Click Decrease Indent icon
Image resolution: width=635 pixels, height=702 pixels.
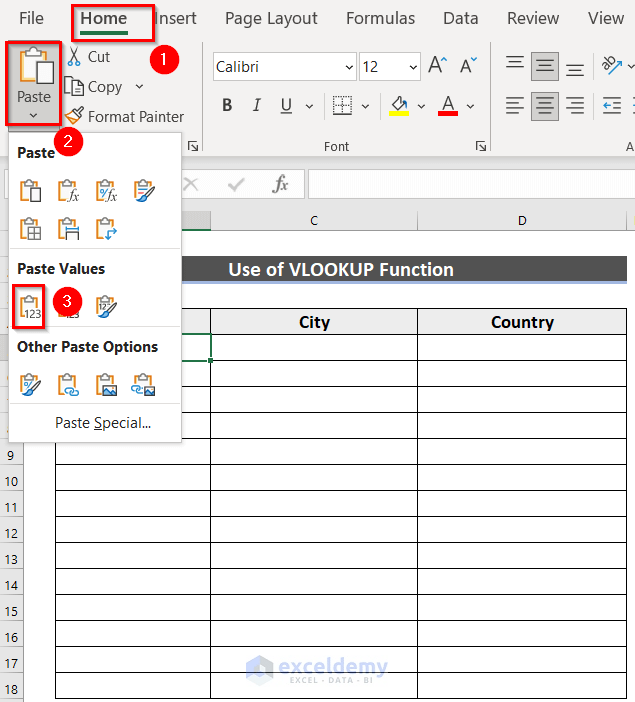click(x=612, y=106)
